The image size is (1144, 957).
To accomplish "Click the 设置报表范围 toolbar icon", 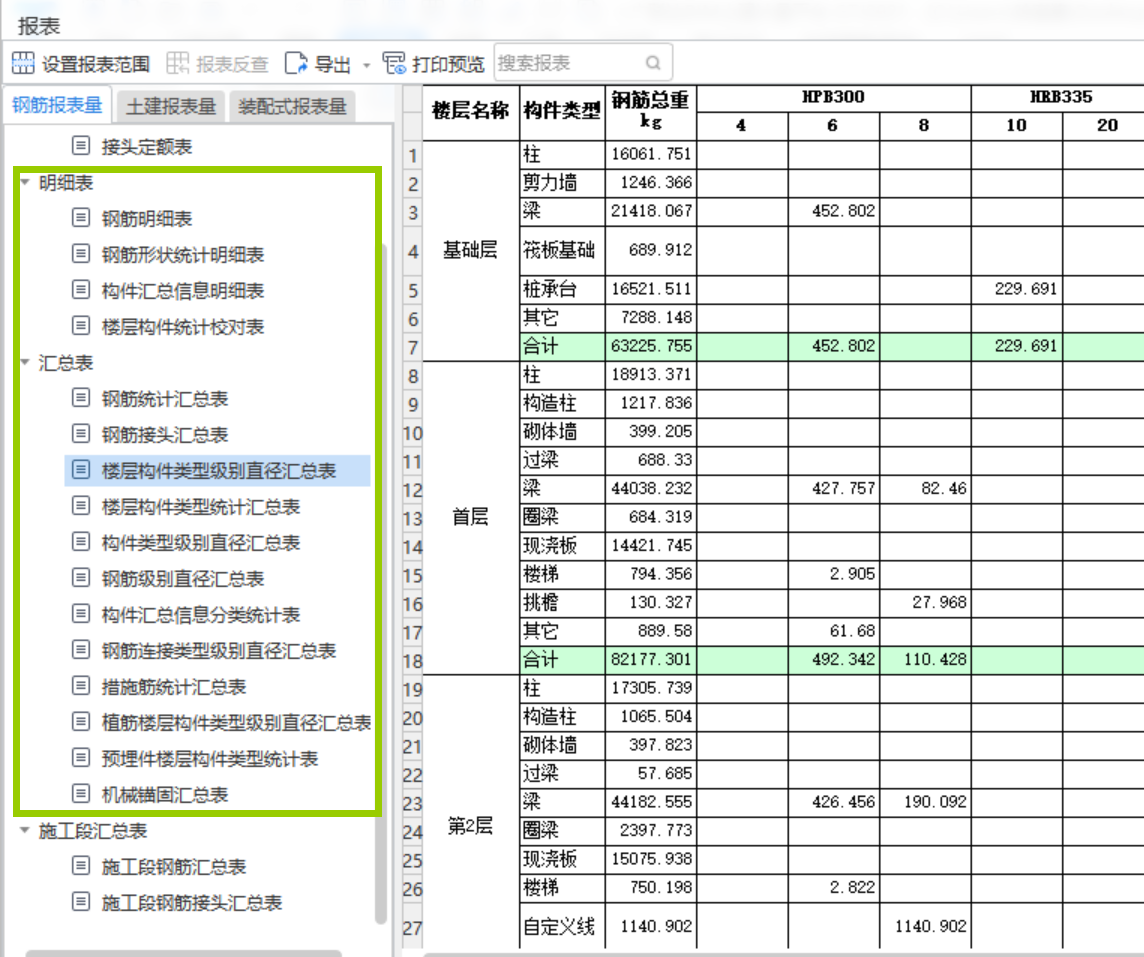I will pyautogui.click(x=23, y=63).
